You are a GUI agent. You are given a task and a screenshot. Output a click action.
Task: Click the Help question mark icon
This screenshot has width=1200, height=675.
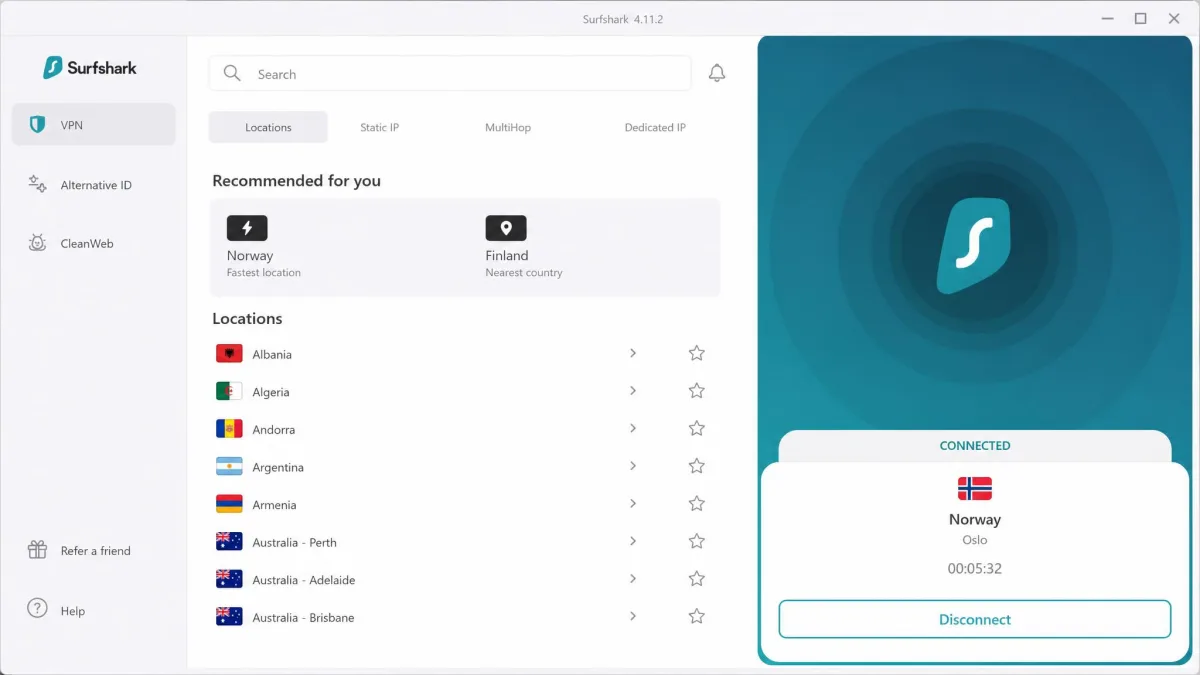click(38, 609)
